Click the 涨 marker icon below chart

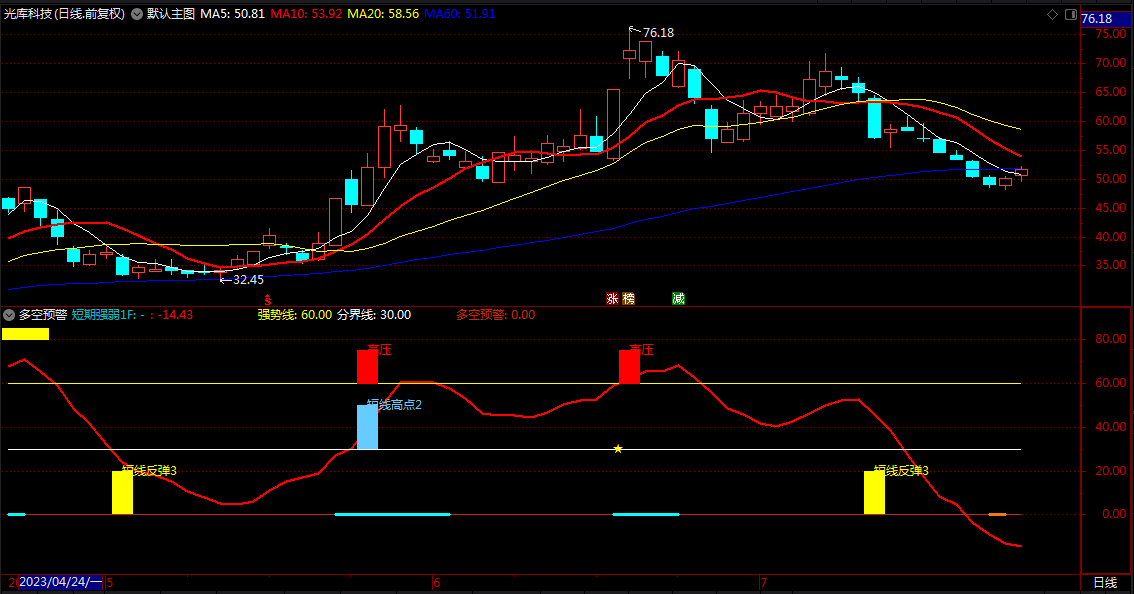click(613, 299)
